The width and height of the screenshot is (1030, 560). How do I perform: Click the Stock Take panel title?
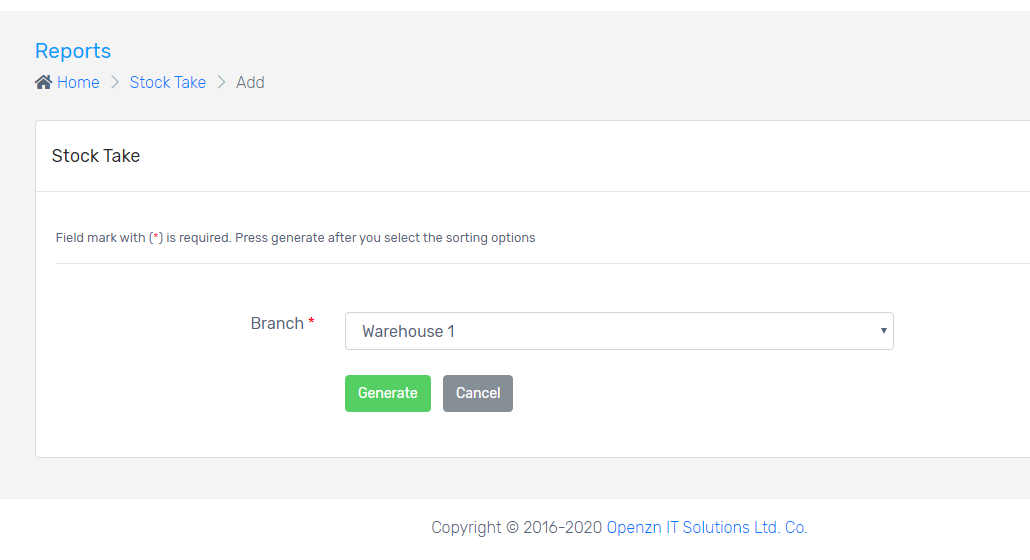click(x=96, y=156)
